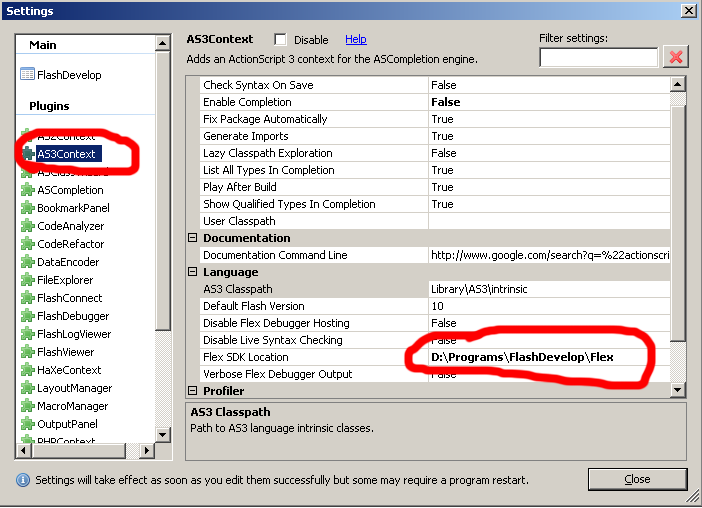This screenshot has width=702, height=508.
Task: Select Enable Completion property
Action: pos(247,102)
